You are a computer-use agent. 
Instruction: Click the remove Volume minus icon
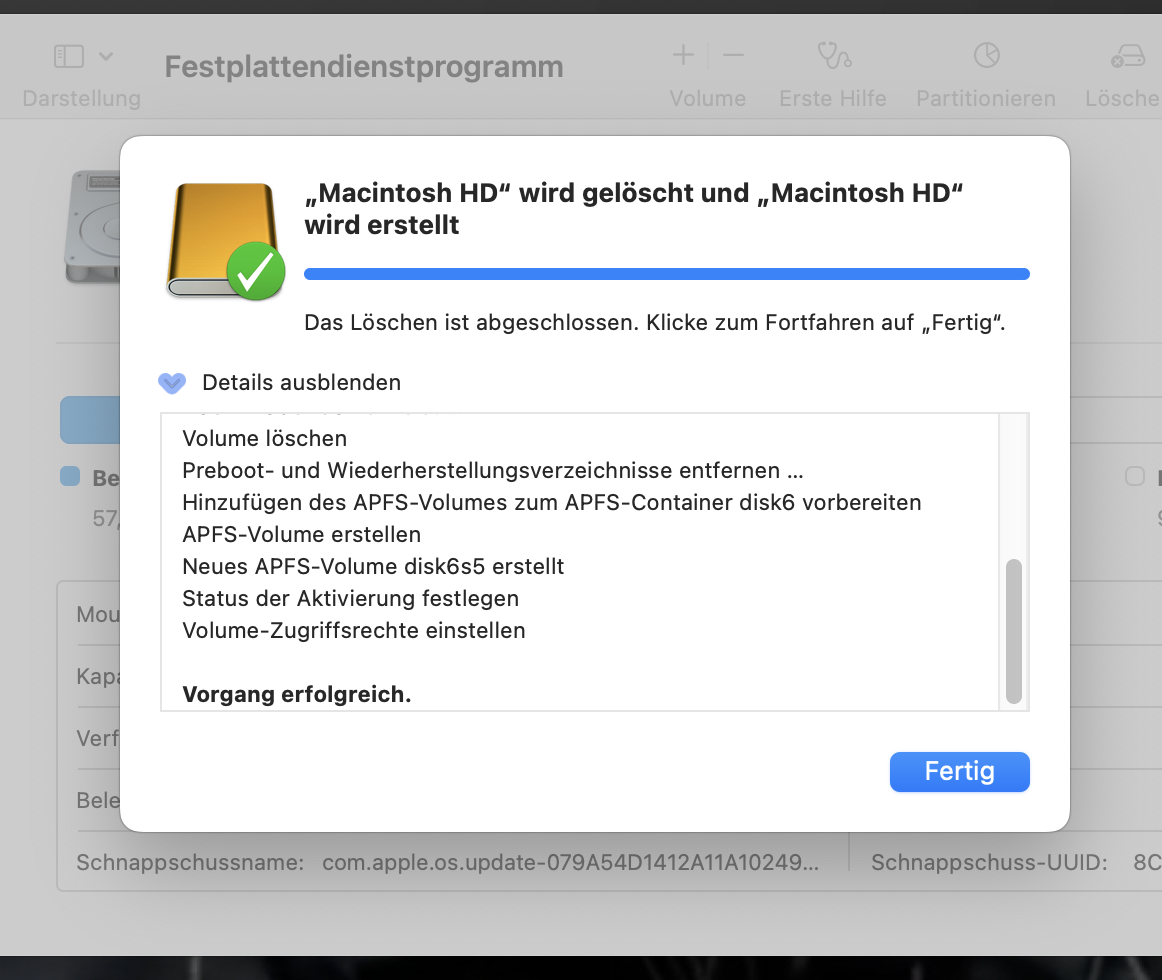tap(733, 55)
